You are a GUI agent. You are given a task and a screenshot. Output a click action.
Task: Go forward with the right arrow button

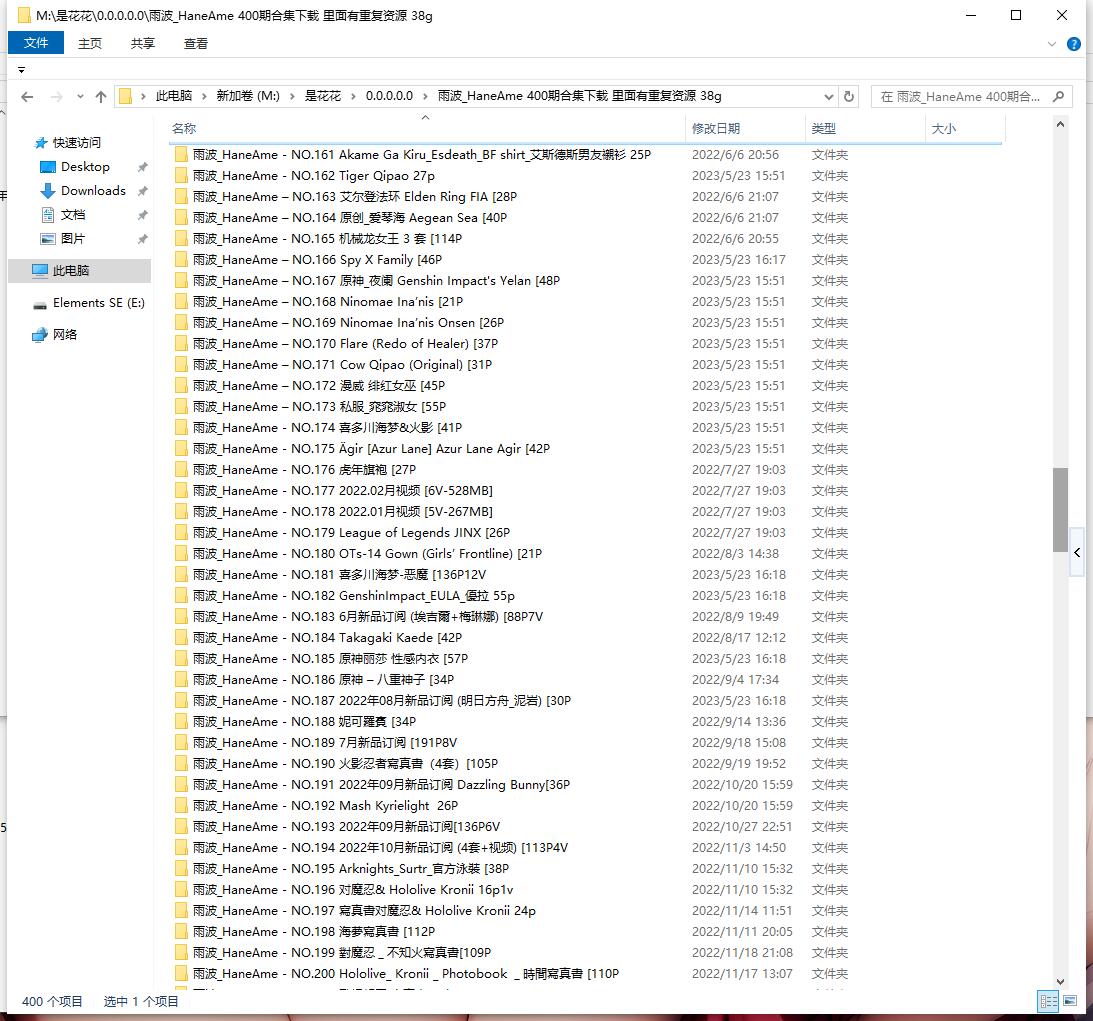tap(57, 97)
